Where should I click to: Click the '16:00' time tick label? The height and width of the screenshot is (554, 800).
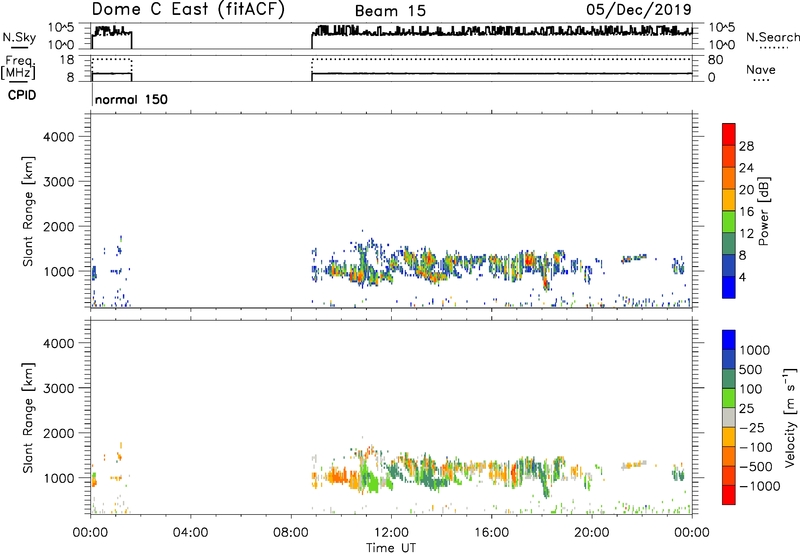[491, 533]
